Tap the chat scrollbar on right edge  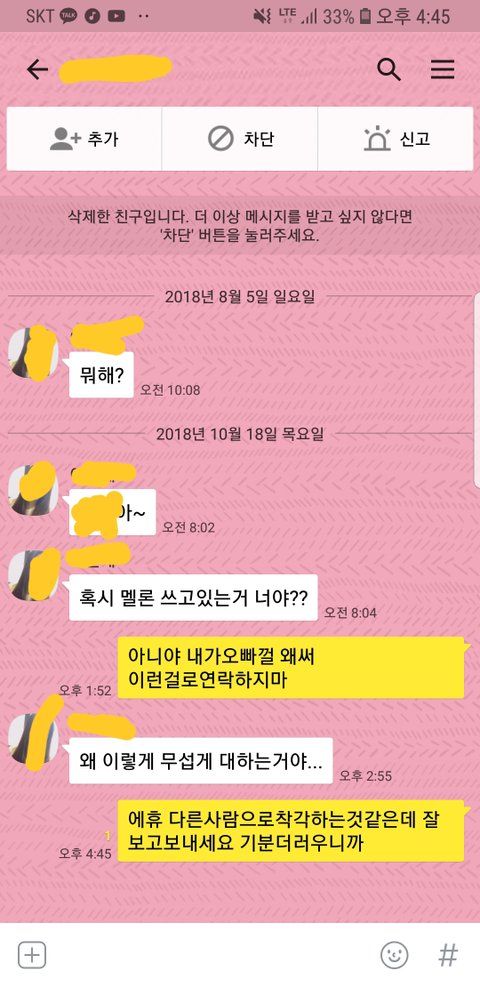click(x=476, y=389)
